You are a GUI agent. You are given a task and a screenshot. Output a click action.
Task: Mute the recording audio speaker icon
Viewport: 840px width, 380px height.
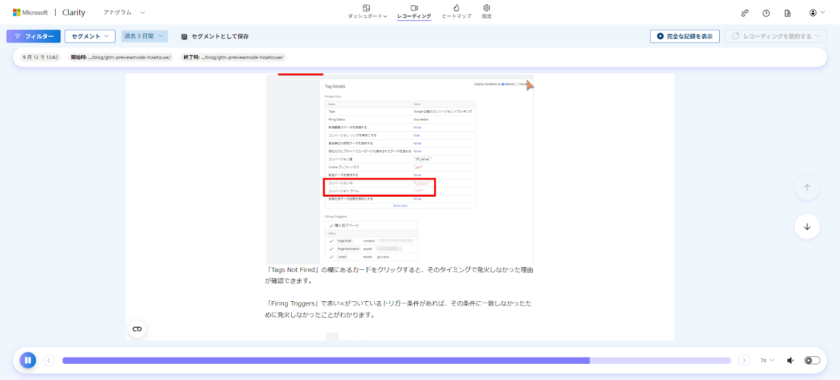pyautogui.click(x=790, y=360)
